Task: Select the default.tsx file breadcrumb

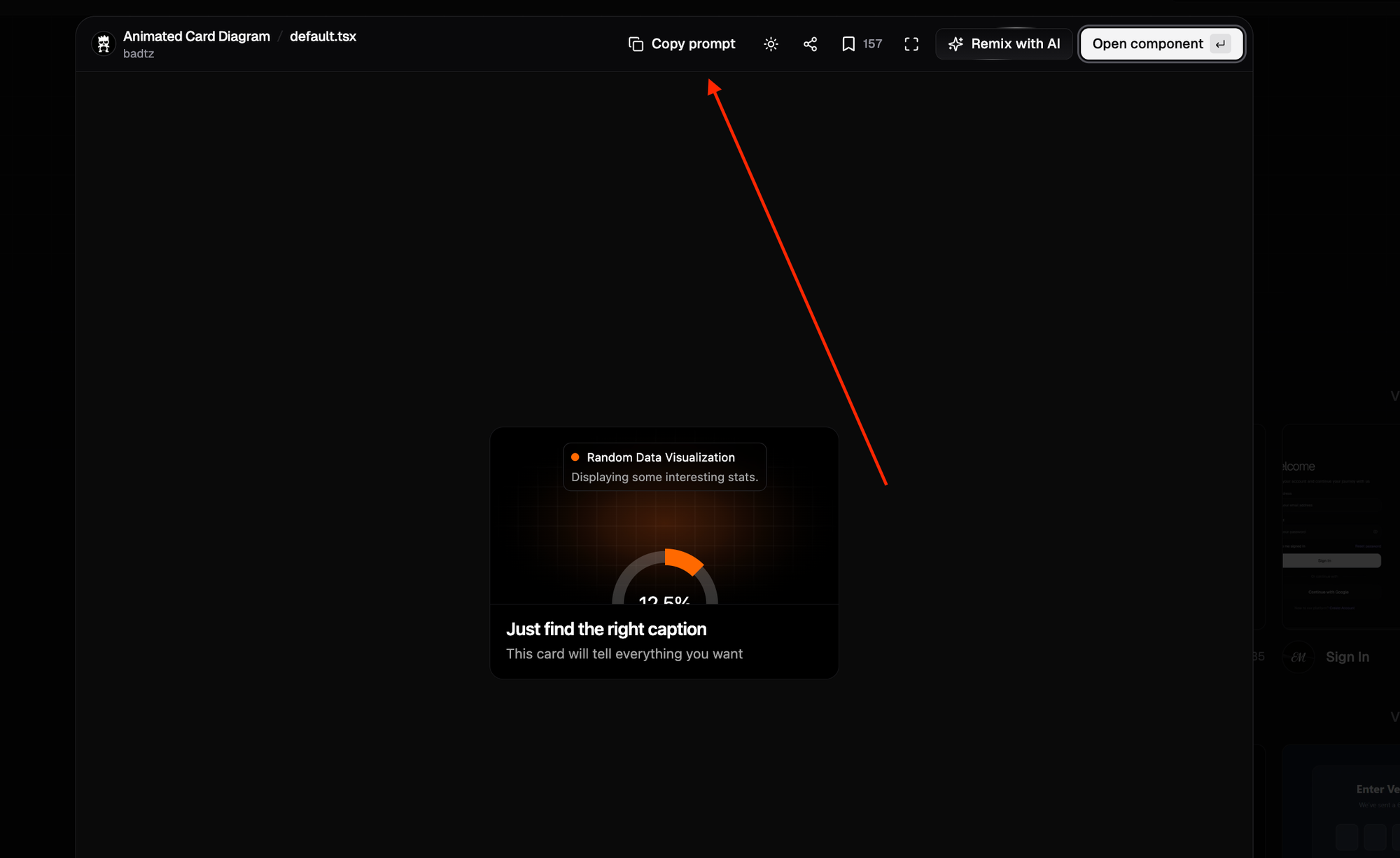Action: pyautogui.click(x=323, y=36)
